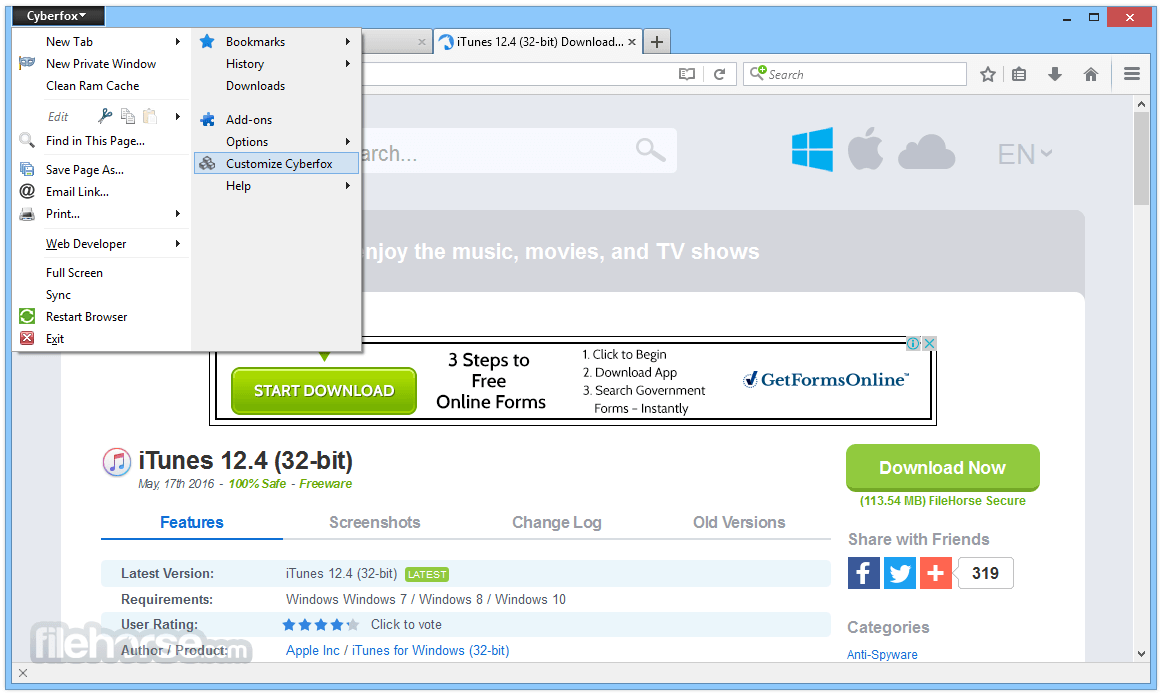The height and width of the screenshot is (694, 1162).
Task: Close the advertisement with X icon
Action: [929, 343]
